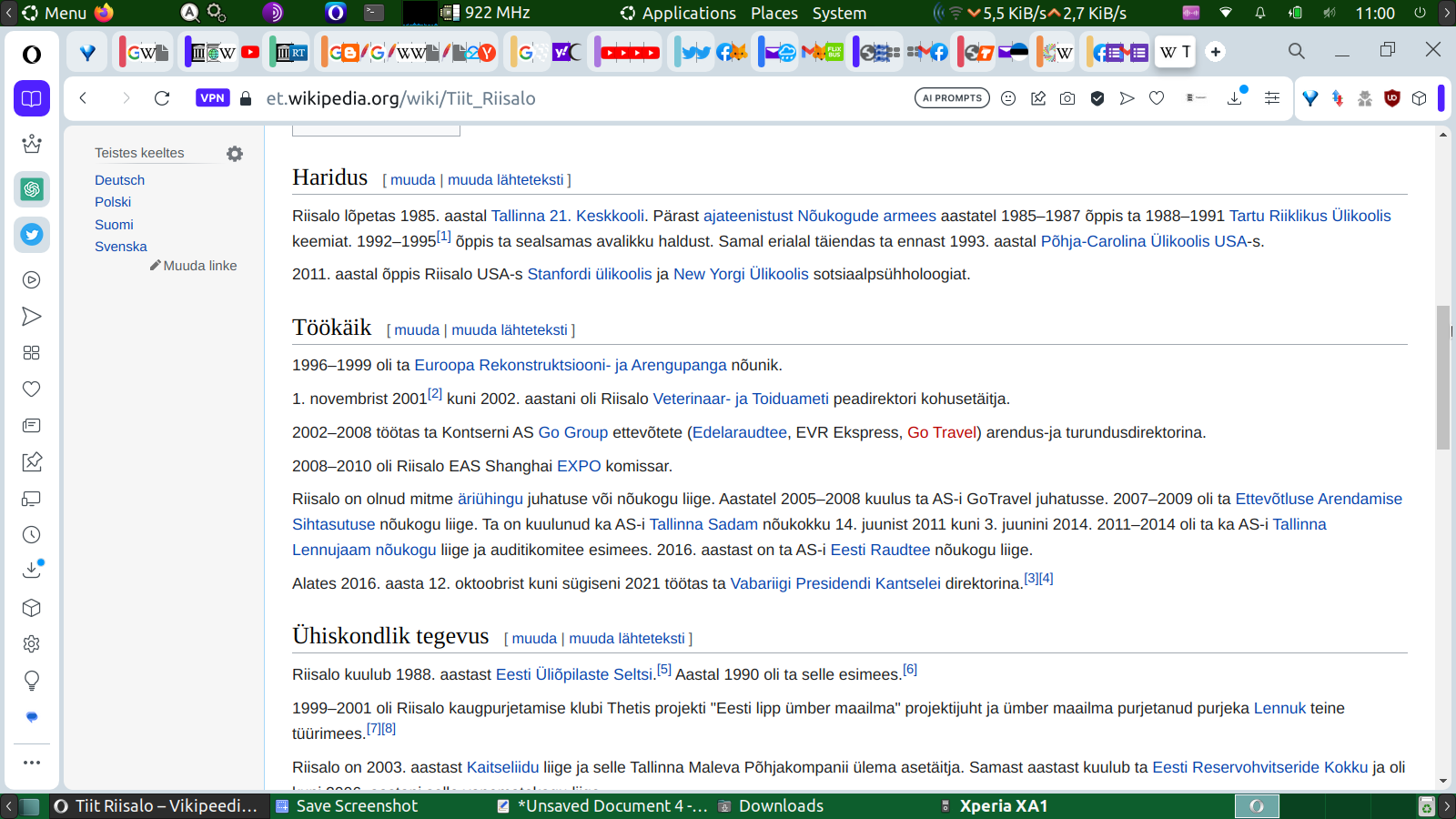Open the lightbulb tips sidebar icon
This screenshot has width=1456, height=819.
coord(32,681)
